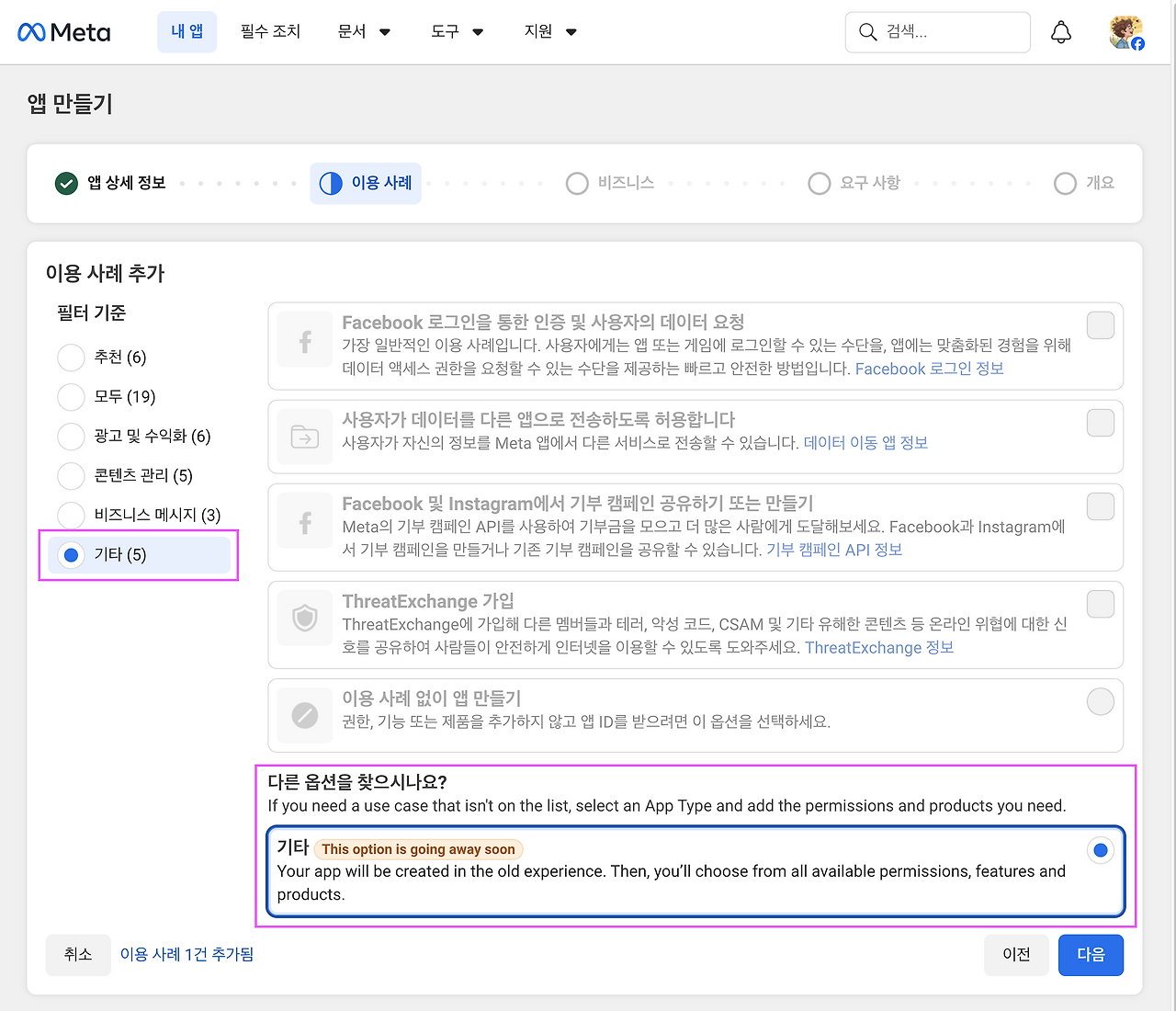
Task: Check the Facebook 로그인 use case checkbox
Action: click(x=1101, y=325)
